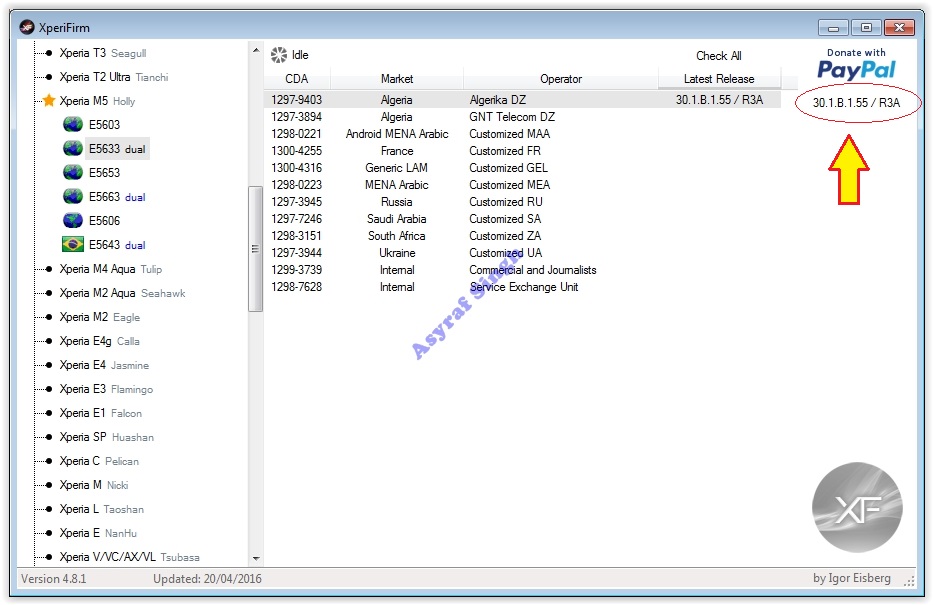Open Xperia E NanHu entry

click(98, 533)
